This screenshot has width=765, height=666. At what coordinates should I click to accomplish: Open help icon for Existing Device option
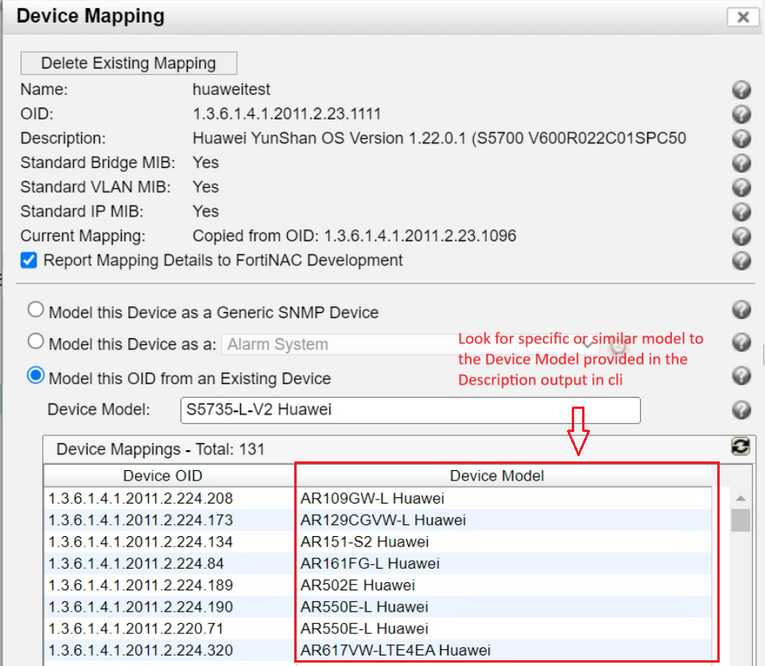pos(741,376)
